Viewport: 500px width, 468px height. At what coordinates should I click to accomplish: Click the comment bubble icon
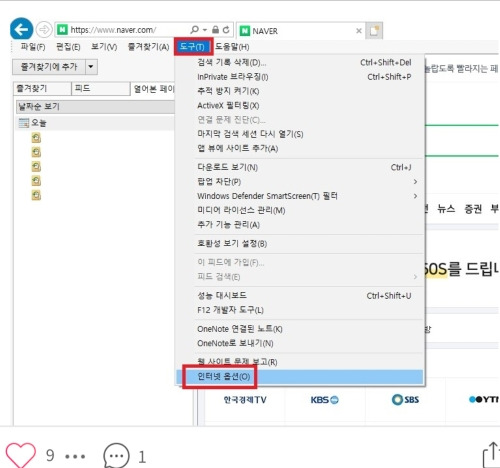(x=116, y=456)
